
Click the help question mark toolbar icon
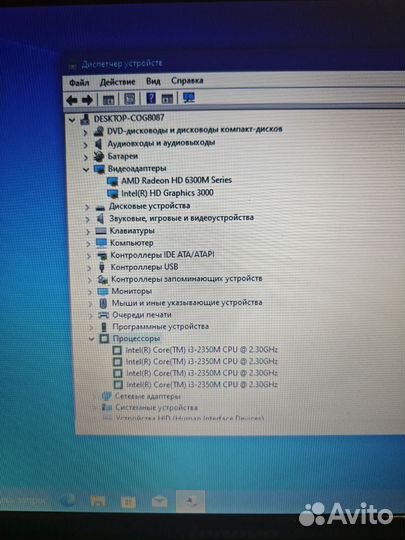(x=151, y=98)
